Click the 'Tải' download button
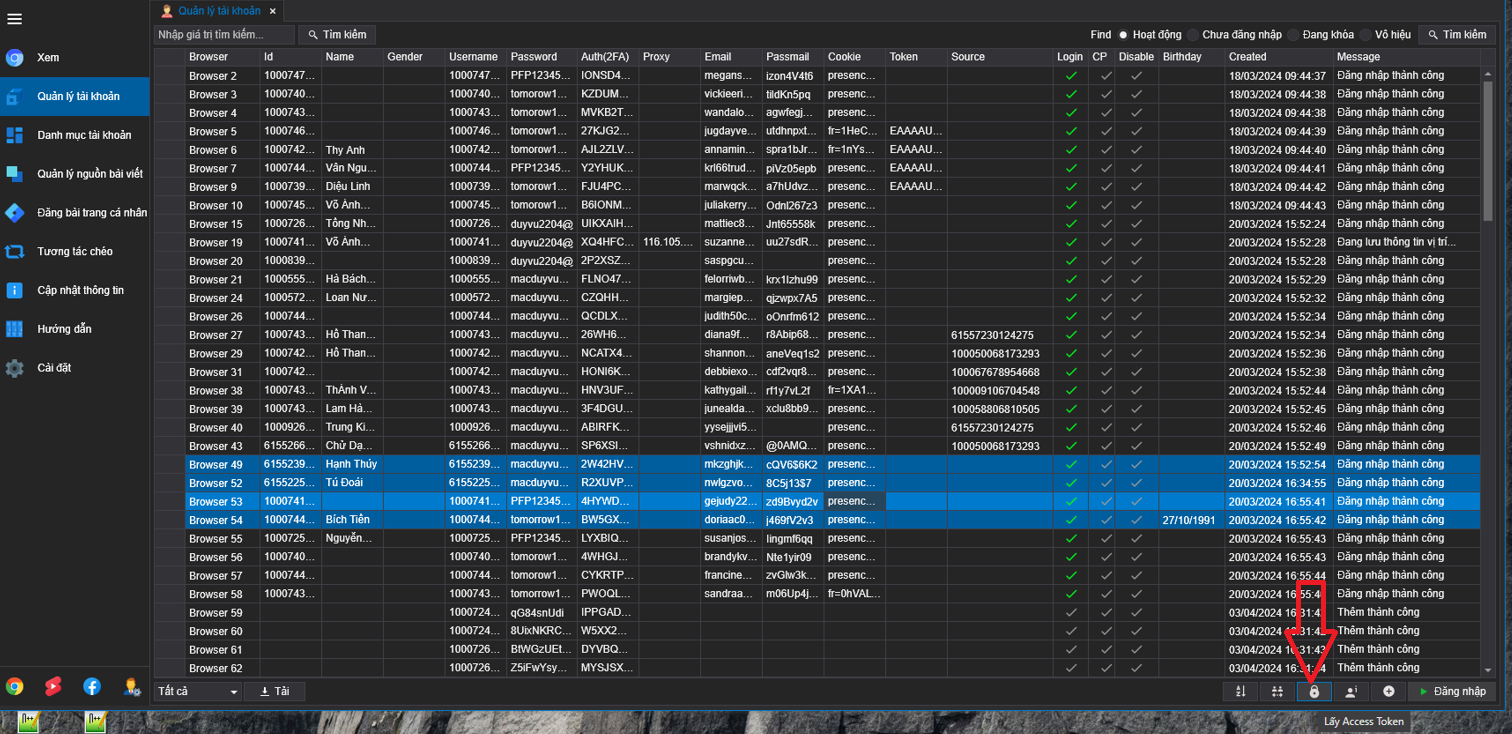The width and height of the screenshot is (1512, 734). (x=274, y=691)
